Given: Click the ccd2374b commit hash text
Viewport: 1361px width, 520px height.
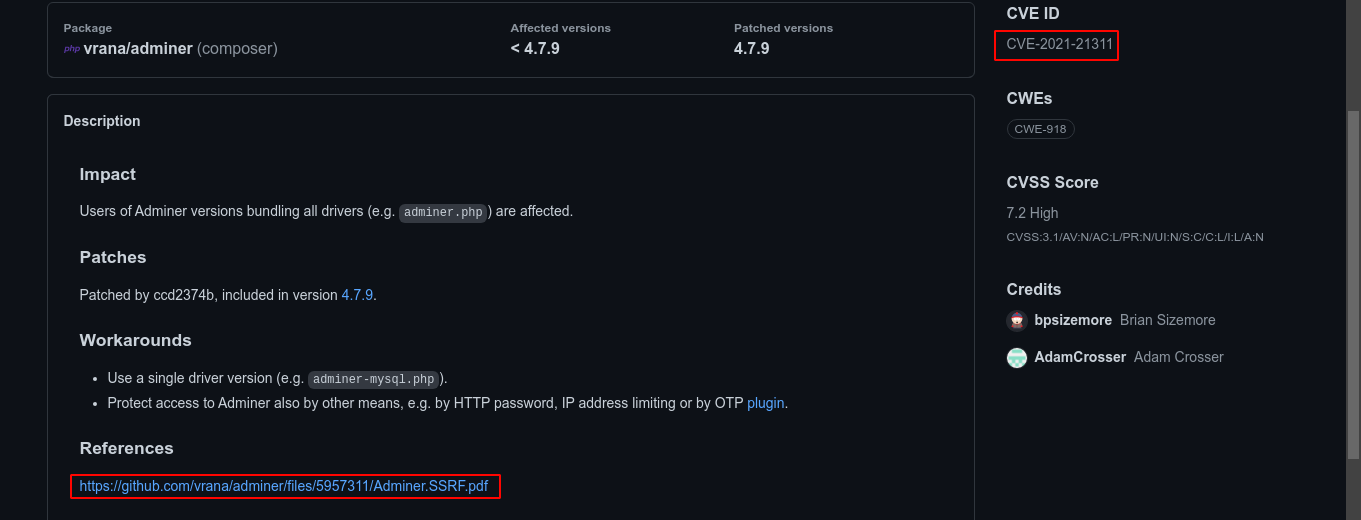Looking at the screenshot, I should pyautogui.click(x=183, y=295).
